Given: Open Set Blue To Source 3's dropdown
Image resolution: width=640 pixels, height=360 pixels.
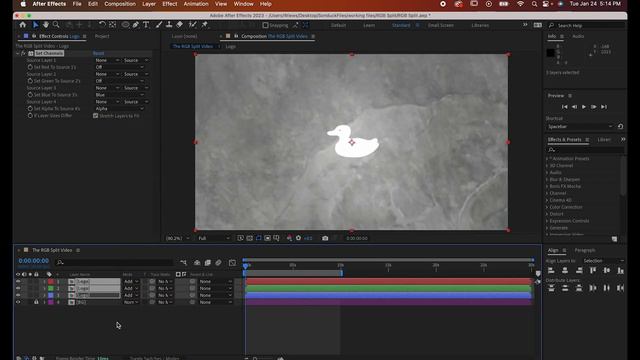Looking at the screenshot, I should tap(120, 95).
